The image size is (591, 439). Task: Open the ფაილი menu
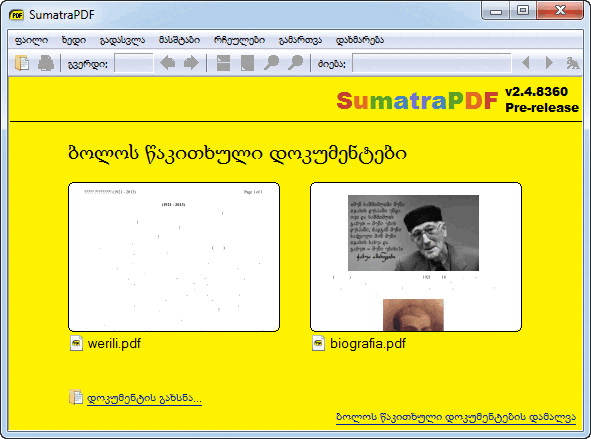pyautogui.click(x=31, y=40)
